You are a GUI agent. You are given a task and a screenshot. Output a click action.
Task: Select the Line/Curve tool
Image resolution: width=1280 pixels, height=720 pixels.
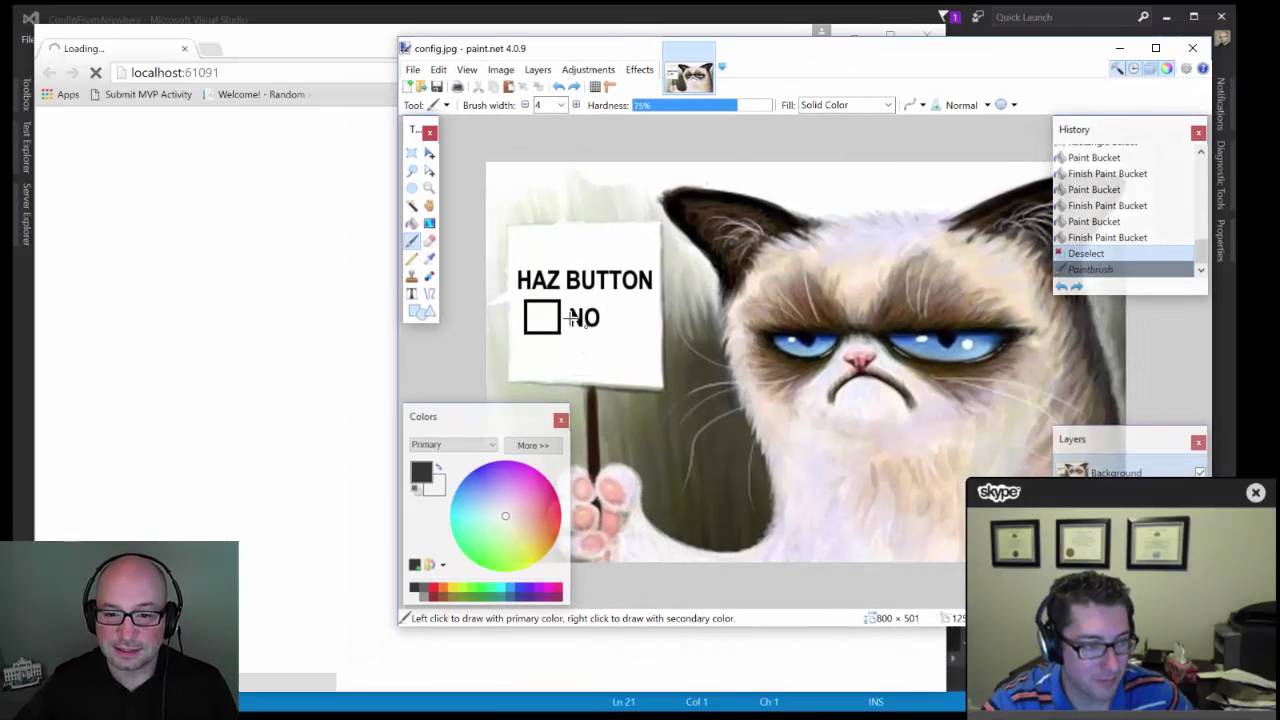429,293
